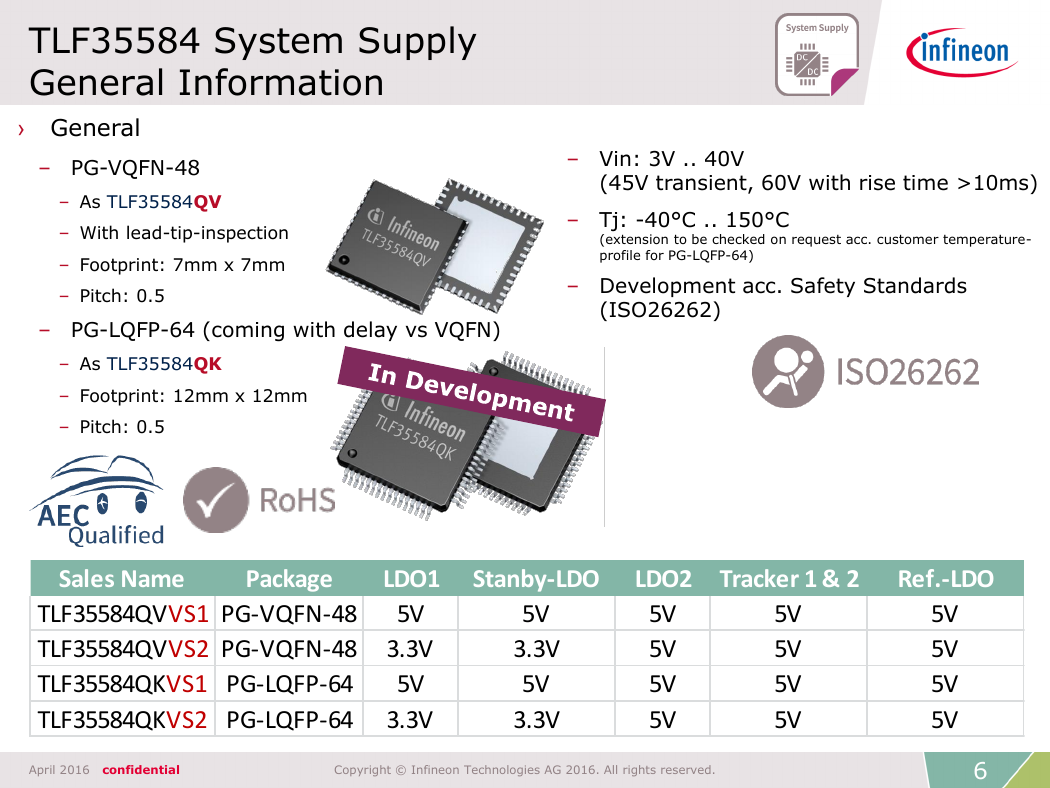Click the Sales Name column header
This screenshot has height=788, width=1050.
pyautogui.click(x=121, y=578)
